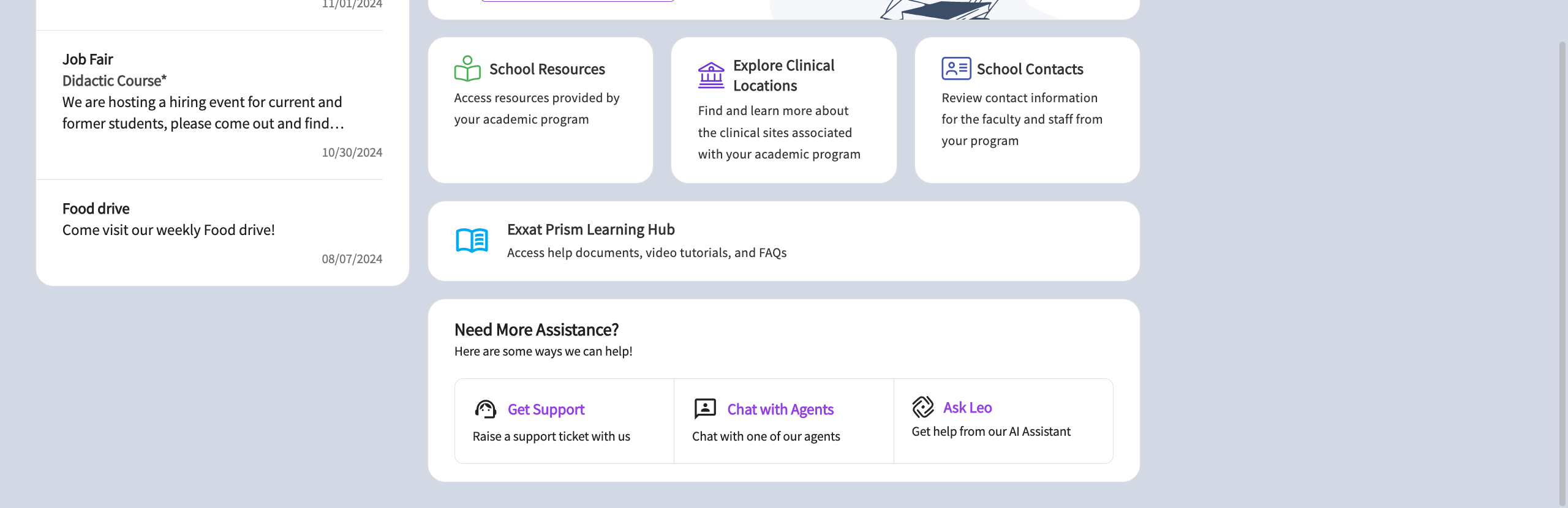Open the Ask Leo link
This screenshot has width=1568, height=508.
[x=967, y=408]
